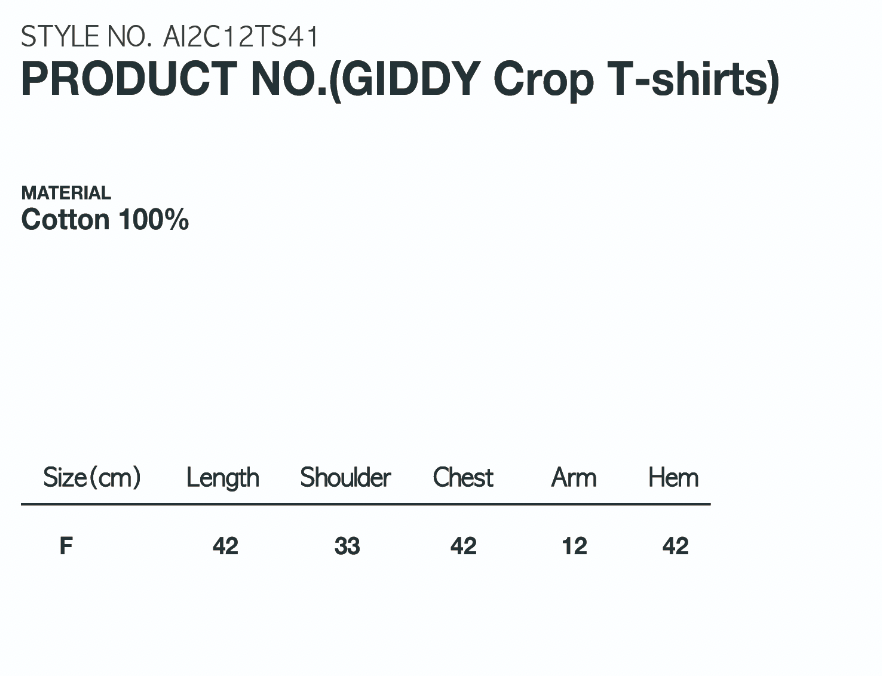Click the Hem value 42

[676, 546]
